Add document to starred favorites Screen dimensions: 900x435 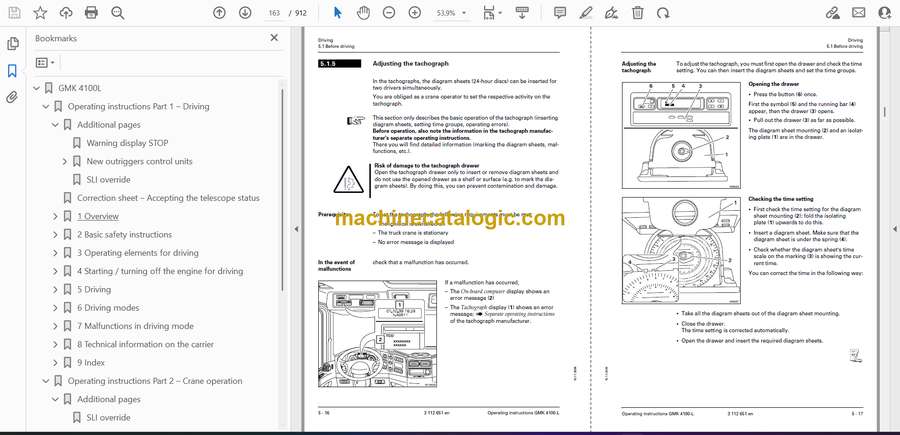(40, 13)
